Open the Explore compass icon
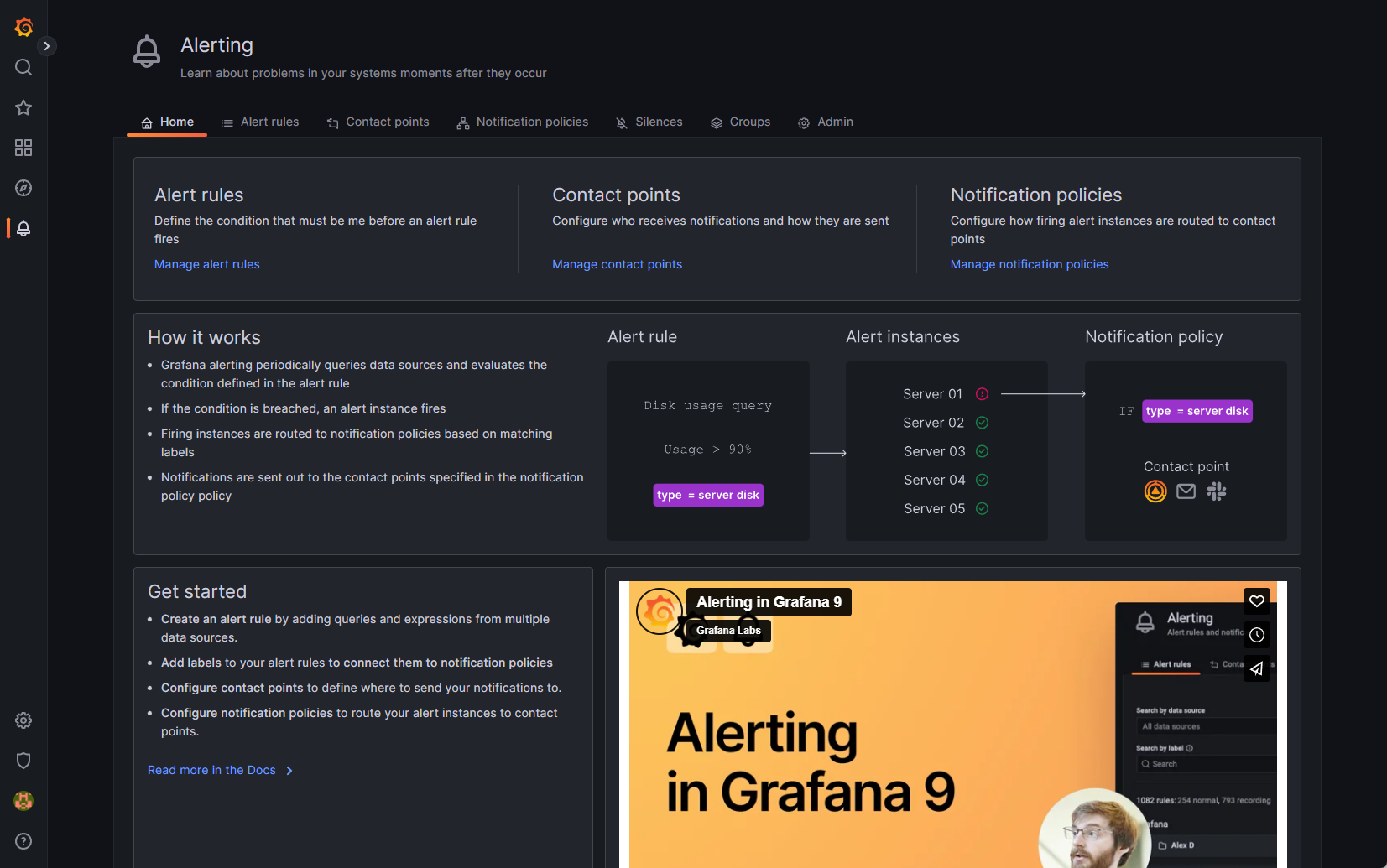This screenshot has height=868, width=1387. click(23, 188)
